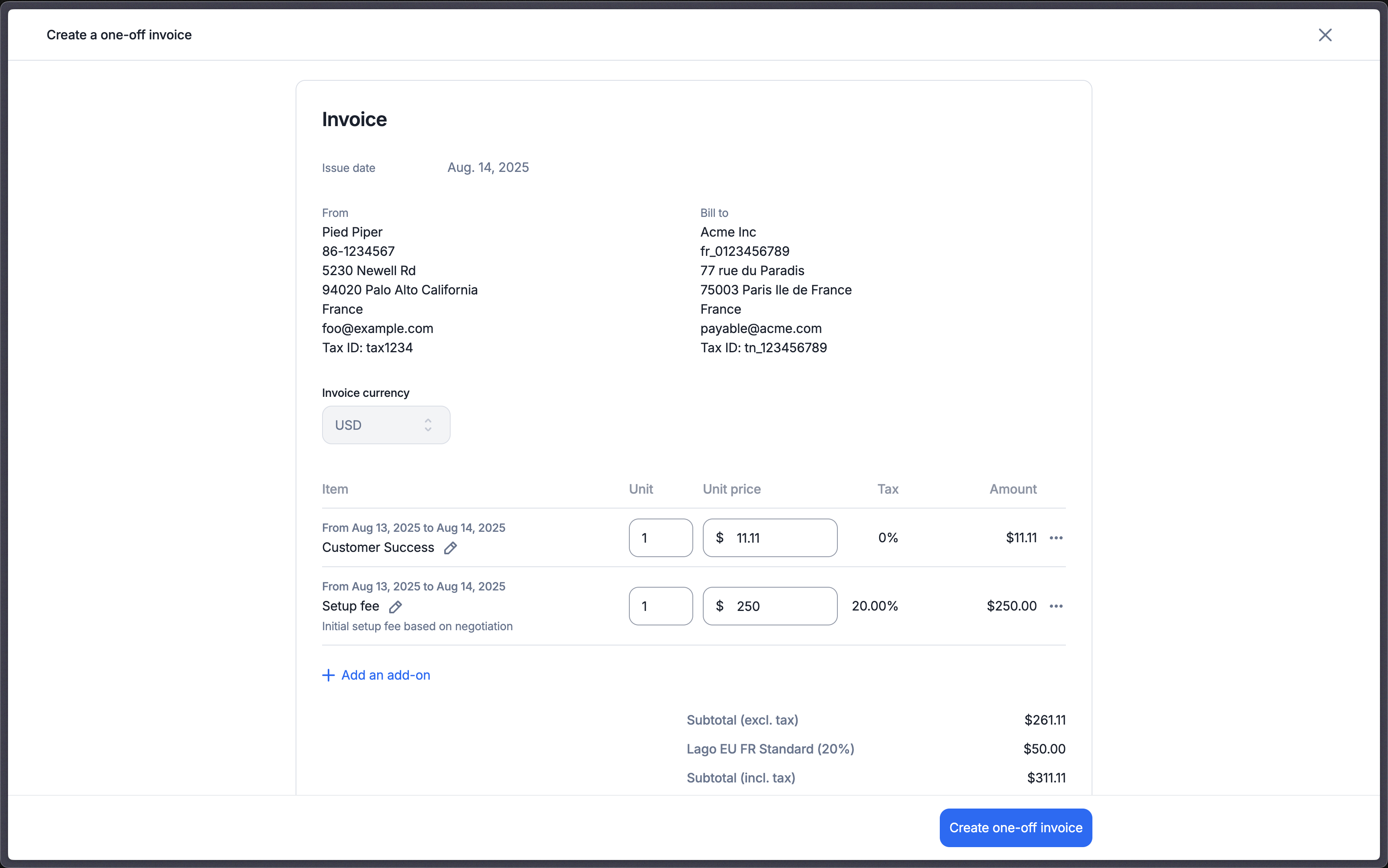Click the 0% tax value for Customer Success
Image resolution: width=1388 pixels, height=868 pixels.
click(888, 538)
